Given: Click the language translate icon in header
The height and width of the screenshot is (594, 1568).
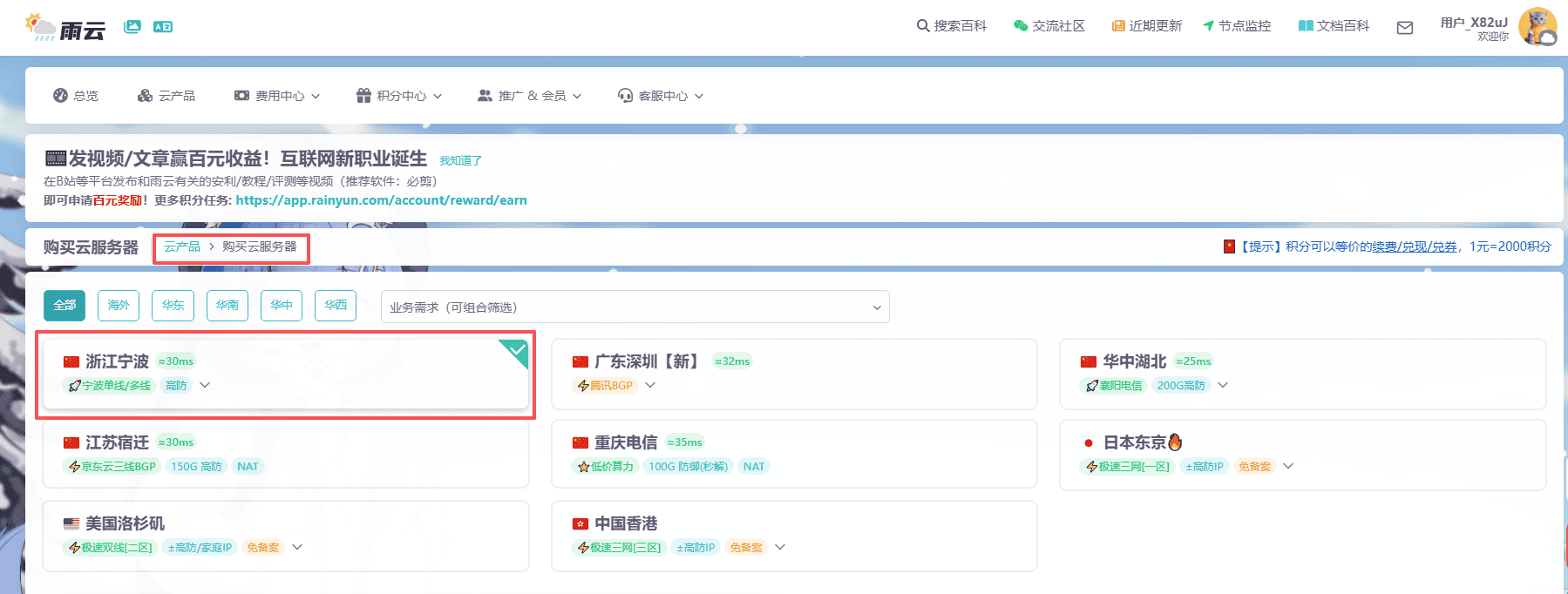Looking at the screenshot, I should pyautogui.click(x=163, y=26).
